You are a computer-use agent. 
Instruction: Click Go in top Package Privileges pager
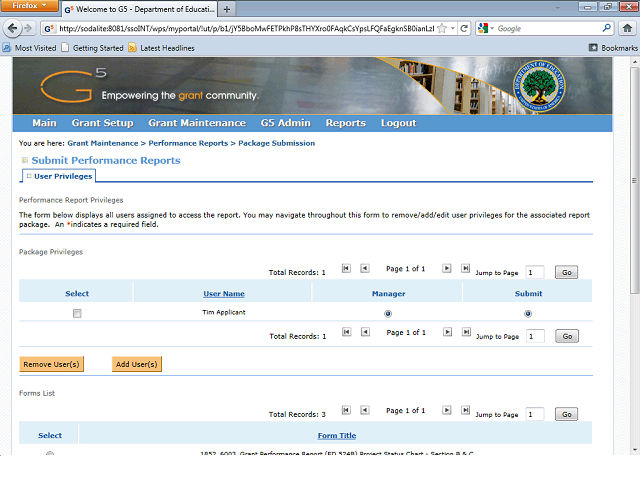(567, 272)
